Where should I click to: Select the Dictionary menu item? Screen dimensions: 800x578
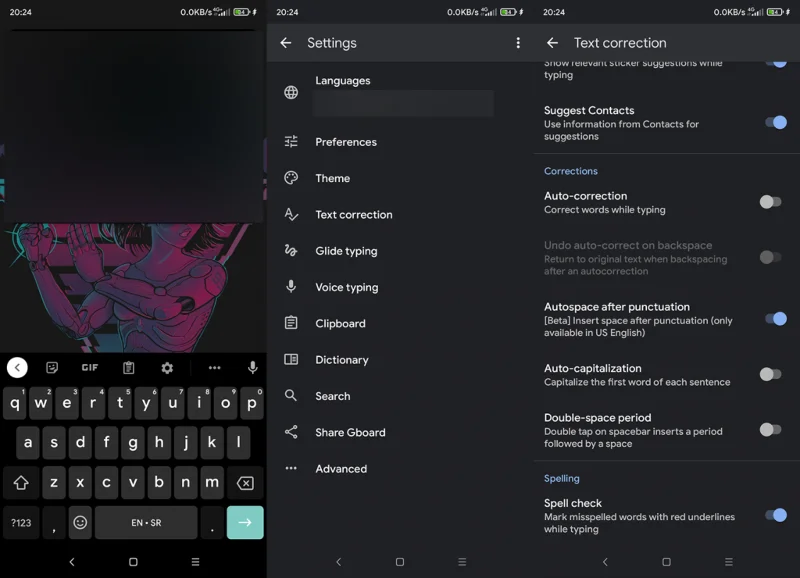click(400, 360)
